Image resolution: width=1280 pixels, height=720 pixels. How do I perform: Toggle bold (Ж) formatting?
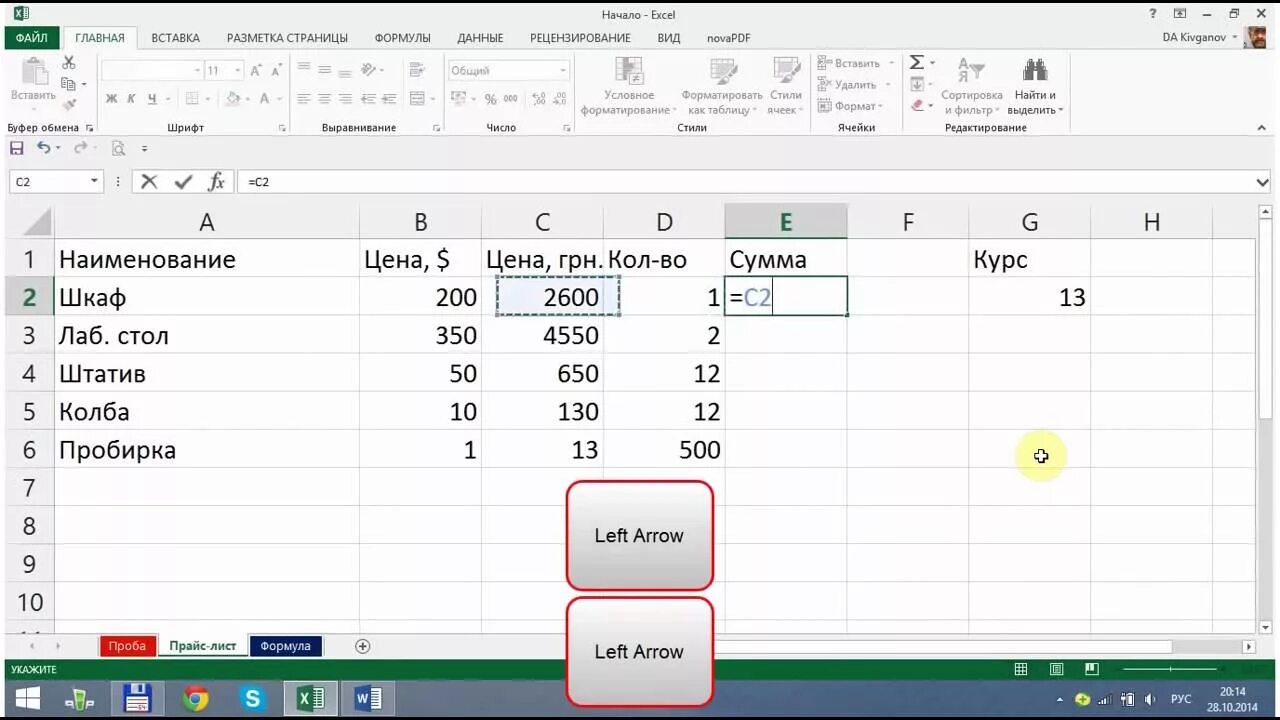[112, 99]
